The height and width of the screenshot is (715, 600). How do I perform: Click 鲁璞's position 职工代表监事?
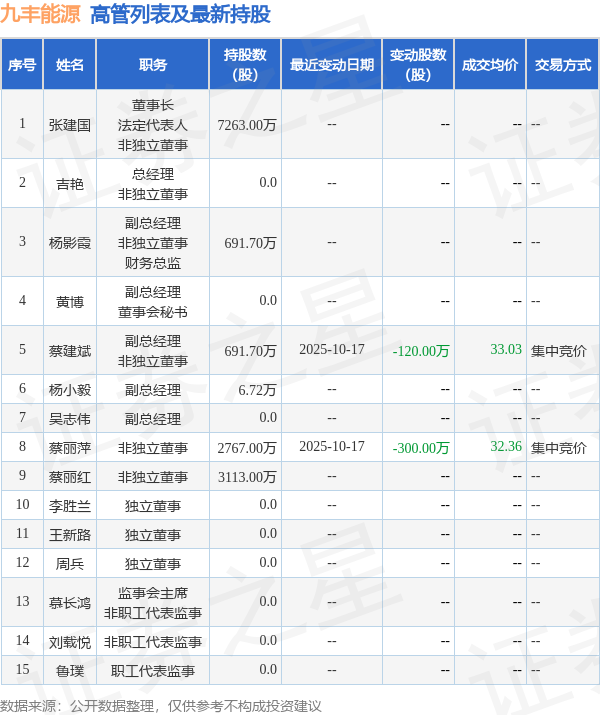pos(153,671)
